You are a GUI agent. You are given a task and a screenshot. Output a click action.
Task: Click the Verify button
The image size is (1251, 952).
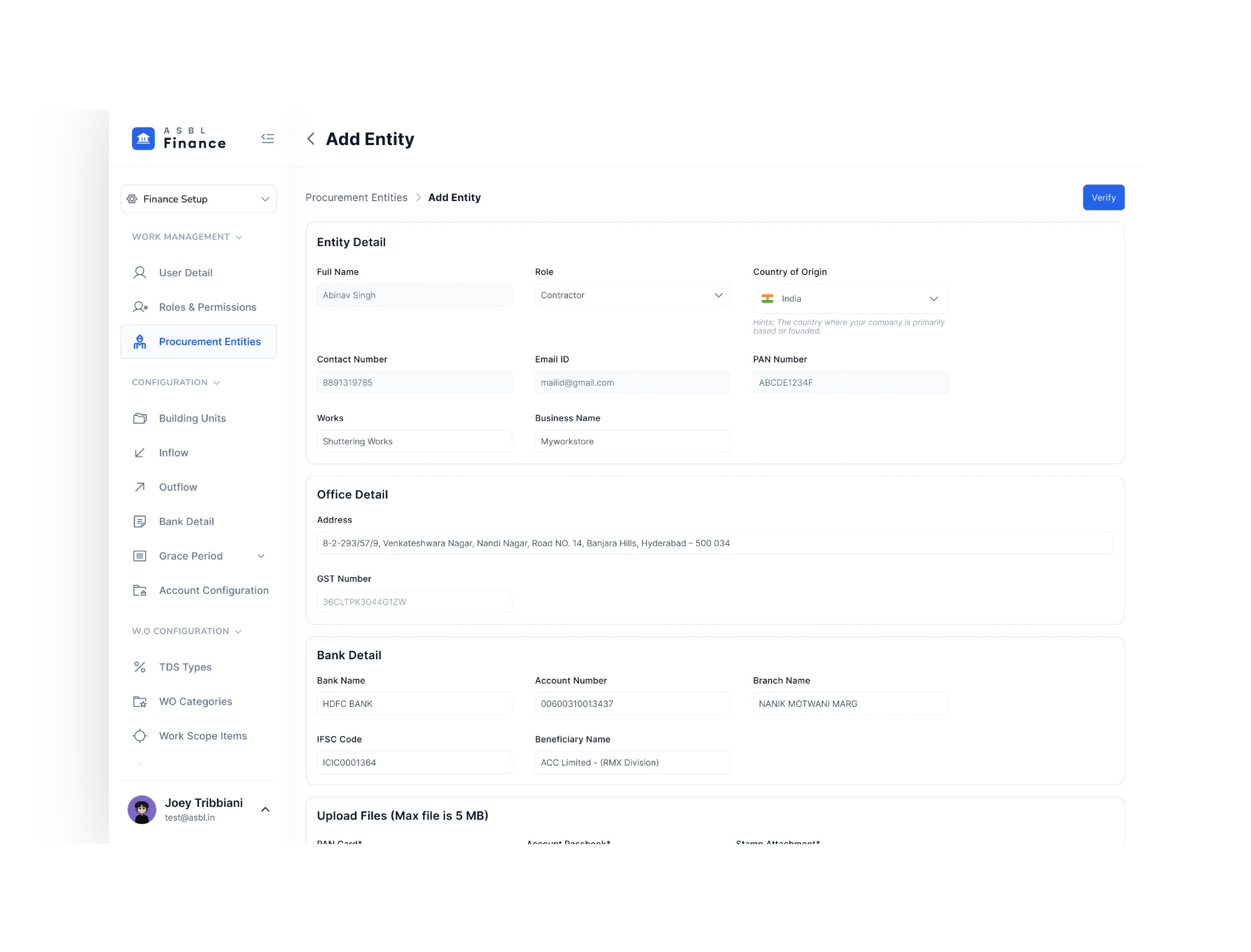1103,197
